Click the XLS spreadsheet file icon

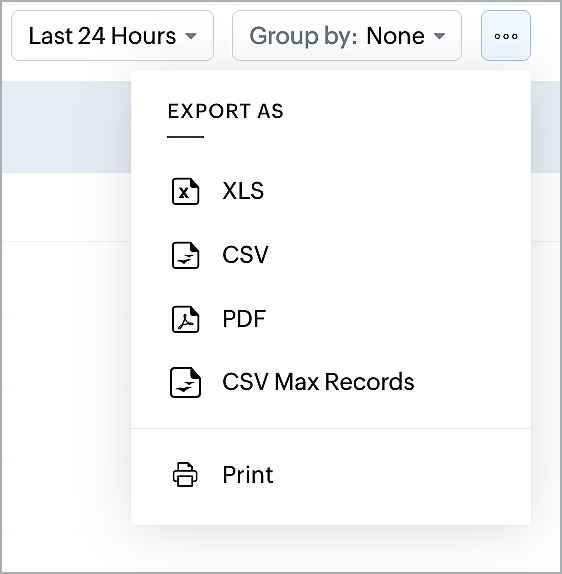coord(185,191)
